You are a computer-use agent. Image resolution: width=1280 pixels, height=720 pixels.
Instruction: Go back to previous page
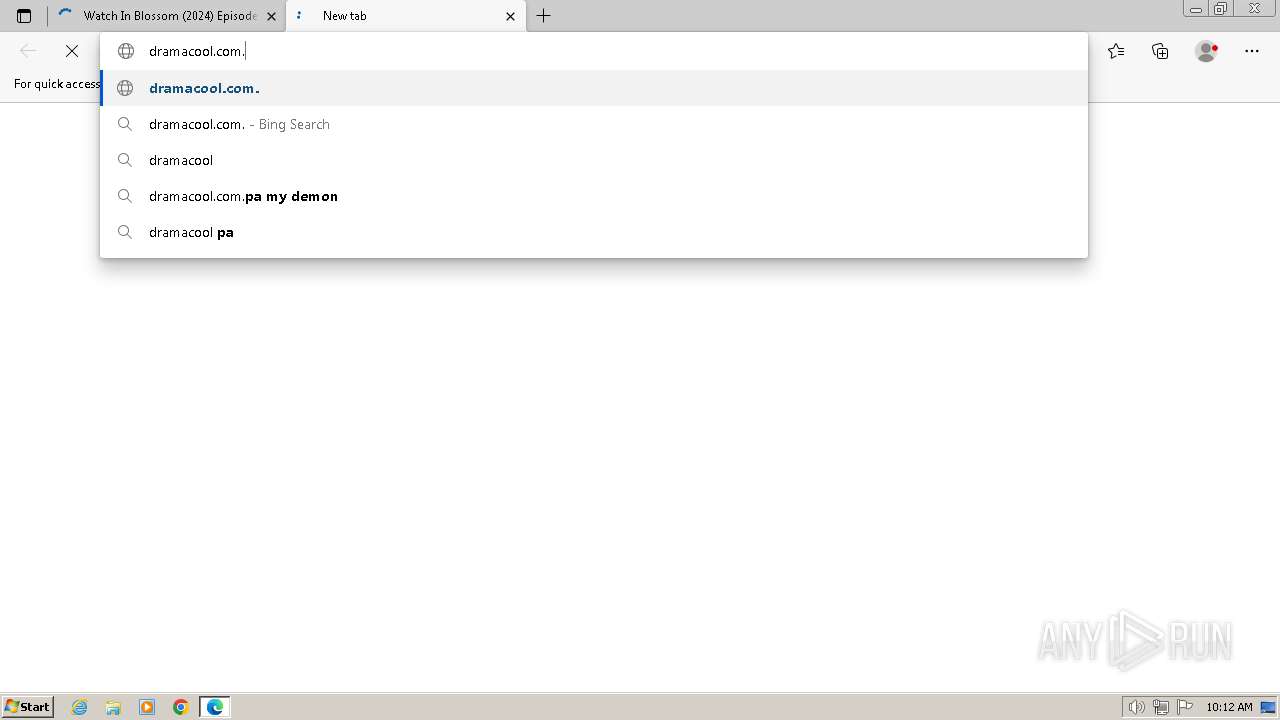[x=28, y=51]
